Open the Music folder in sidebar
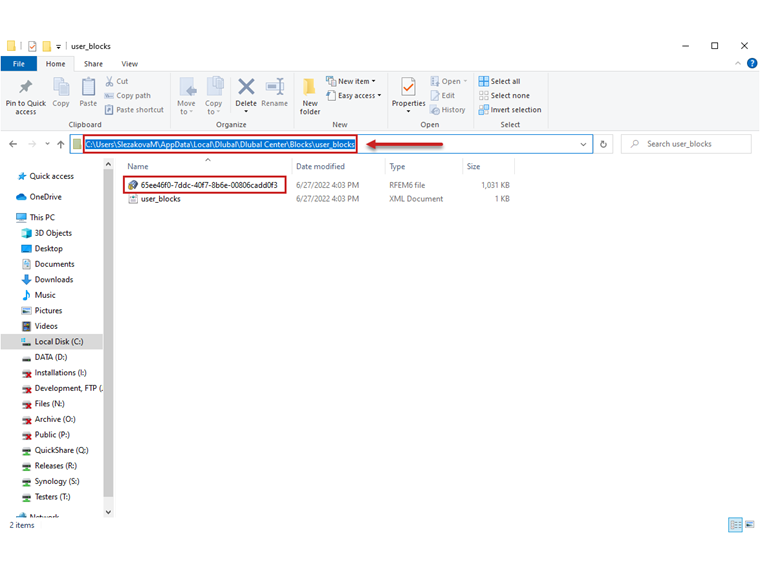Image resolution: width=760 pixels, height=570 pixels. click(x=39, y=295)
